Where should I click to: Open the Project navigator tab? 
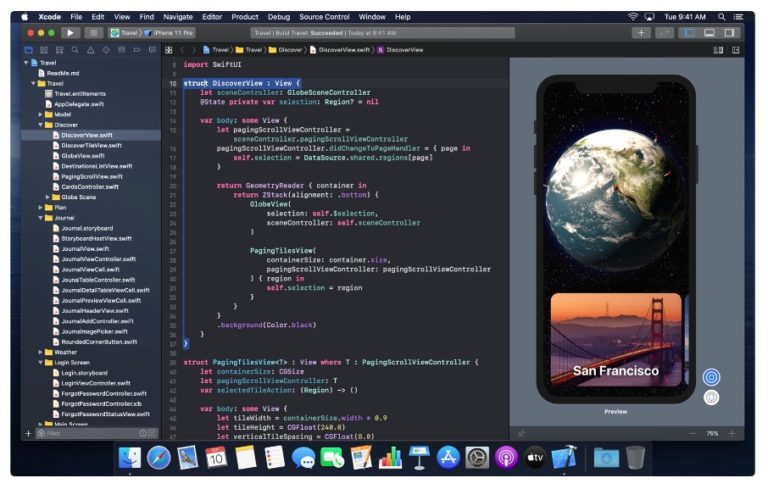pyautogui.click(x=28, y=50)
